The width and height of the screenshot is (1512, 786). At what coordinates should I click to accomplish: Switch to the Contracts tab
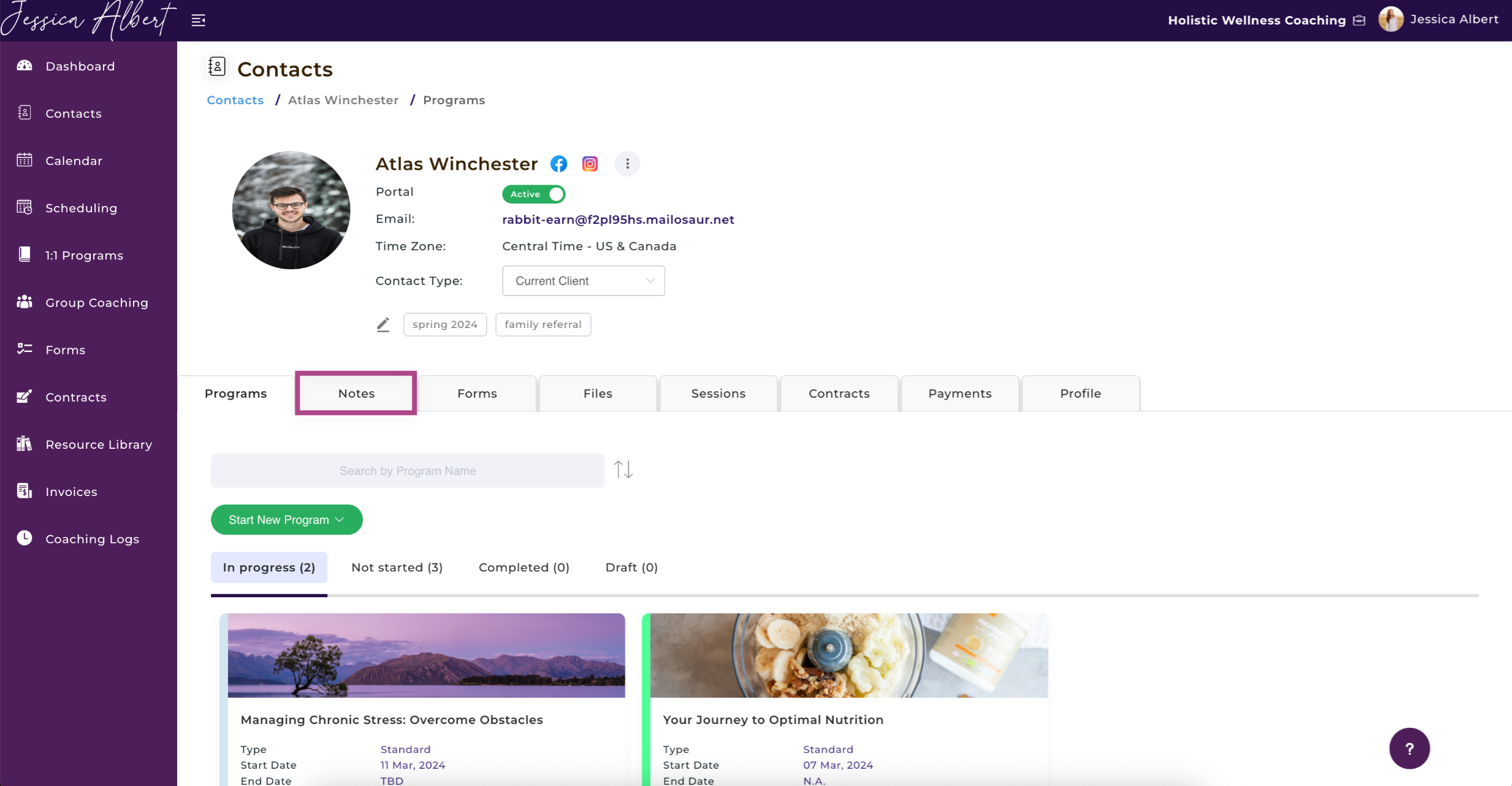pyautogui.click(x=839, y=393)
